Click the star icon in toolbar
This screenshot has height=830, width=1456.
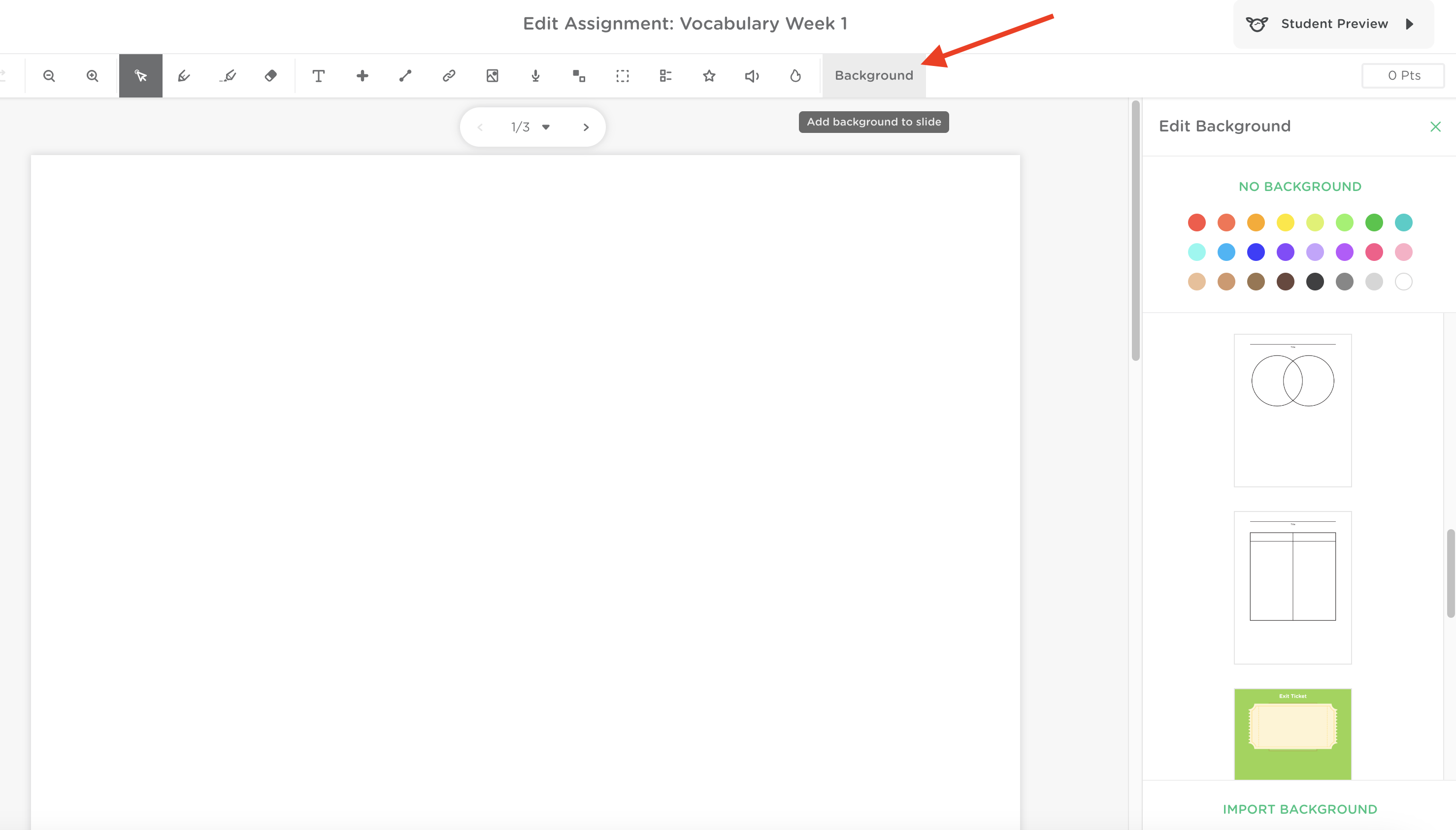[709, 76]
